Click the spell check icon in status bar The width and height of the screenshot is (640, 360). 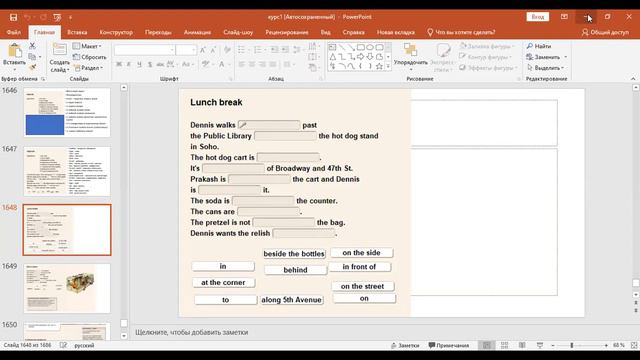pos(63,345)
